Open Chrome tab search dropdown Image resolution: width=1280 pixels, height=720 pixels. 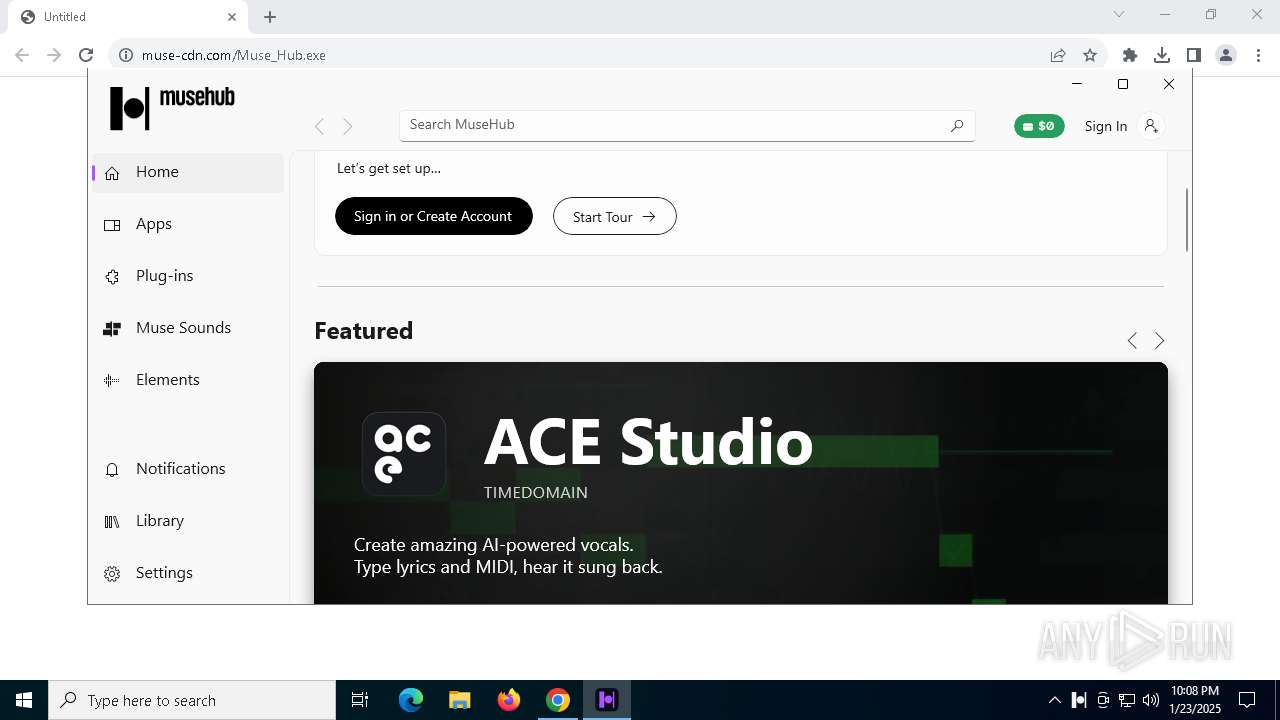(1119, 14)
